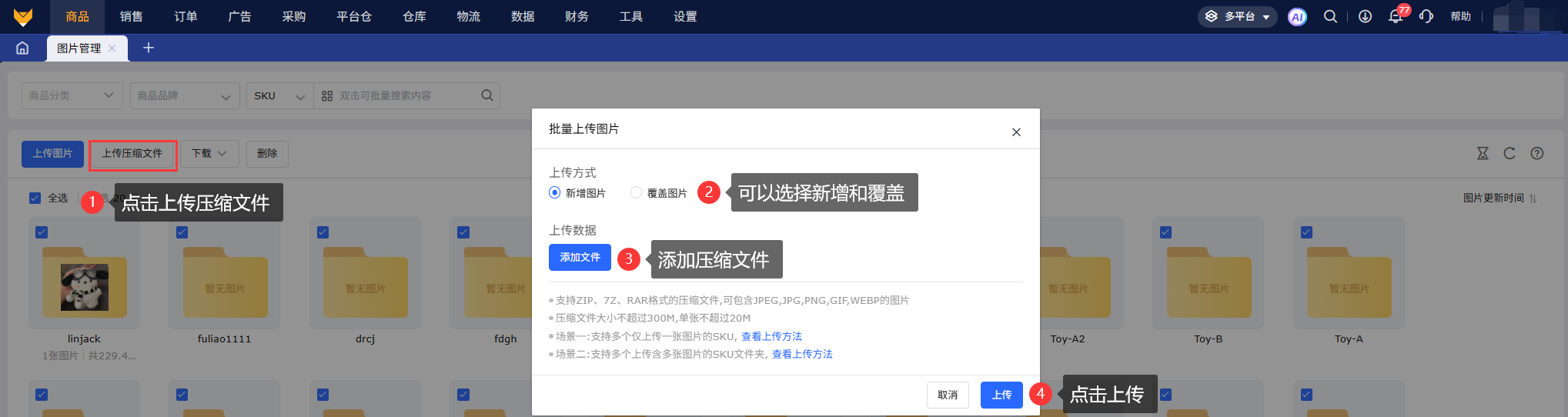Uncheck the Toy-A folder checkbox

pyautogui.click(x=1307, y=232)
